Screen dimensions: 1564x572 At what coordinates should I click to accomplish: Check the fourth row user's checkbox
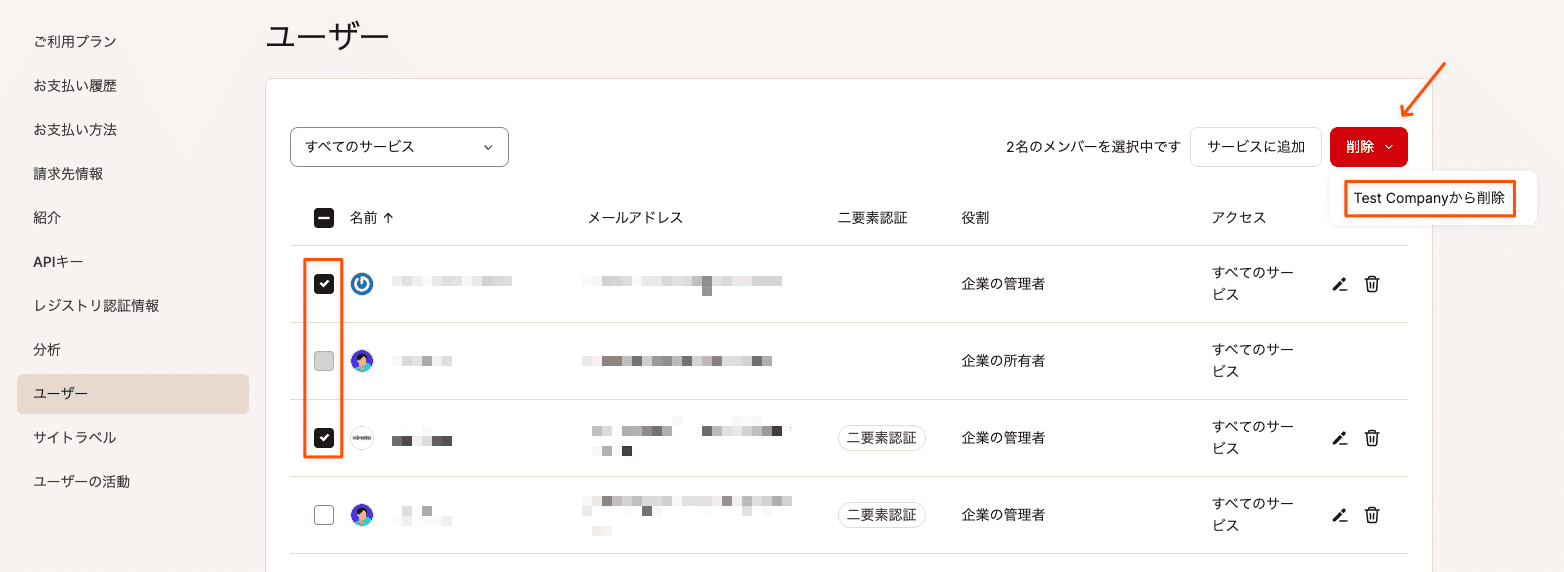coord(324,515)
